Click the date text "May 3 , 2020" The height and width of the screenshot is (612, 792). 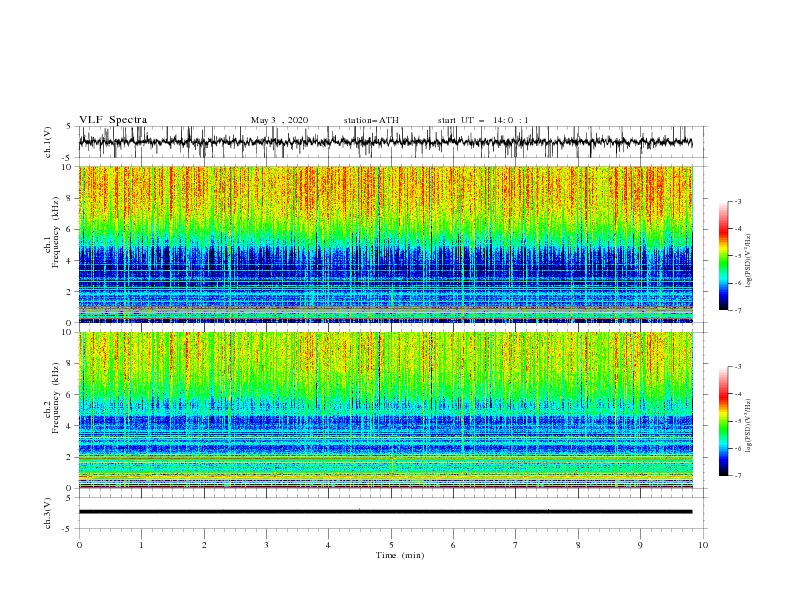pyautogui.click(x=279, y=120)
